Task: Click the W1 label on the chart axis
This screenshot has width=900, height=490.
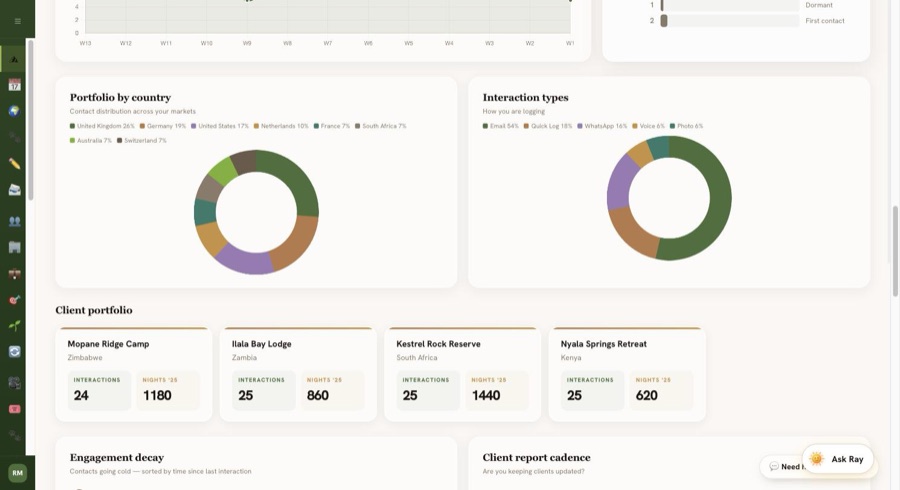Action: (570, 43)
